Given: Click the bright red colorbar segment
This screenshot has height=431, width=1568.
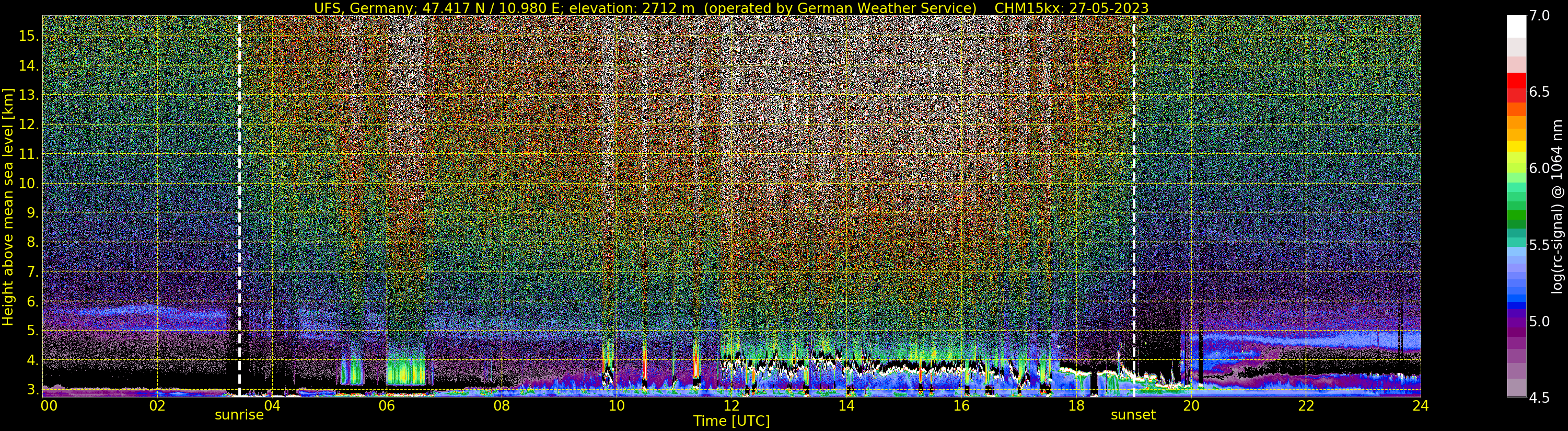Looking at the screenshot, I should (1516, 81).
